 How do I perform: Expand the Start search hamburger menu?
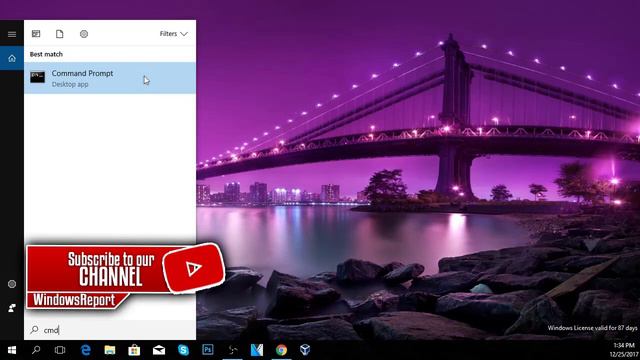(12, 34)
